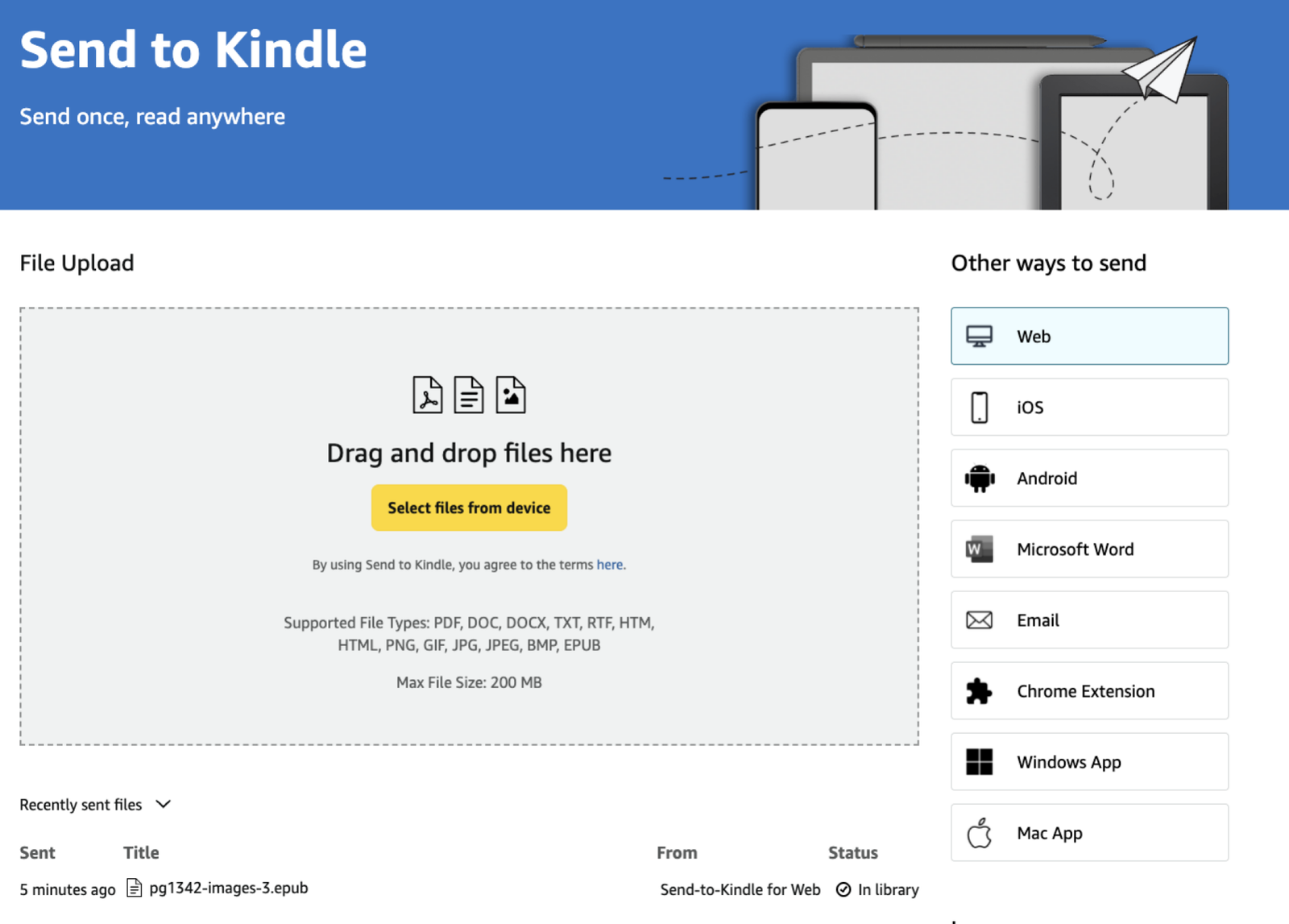The width and height of the screenshot is (1289, 924).
Task: Click the Microsoft Word icon
Action: click(x=979, y=549)
